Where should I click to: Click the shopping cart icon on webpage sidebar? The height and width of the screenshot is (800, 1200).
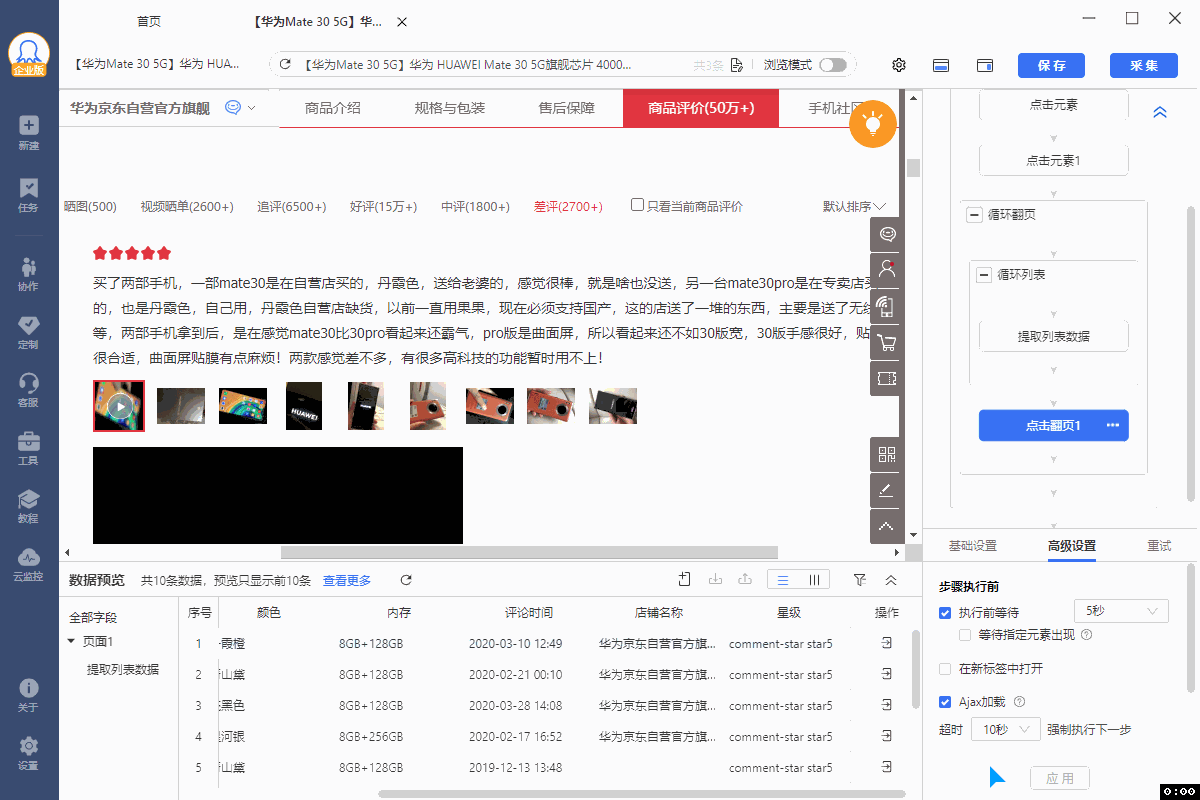[x=886, y=343]
